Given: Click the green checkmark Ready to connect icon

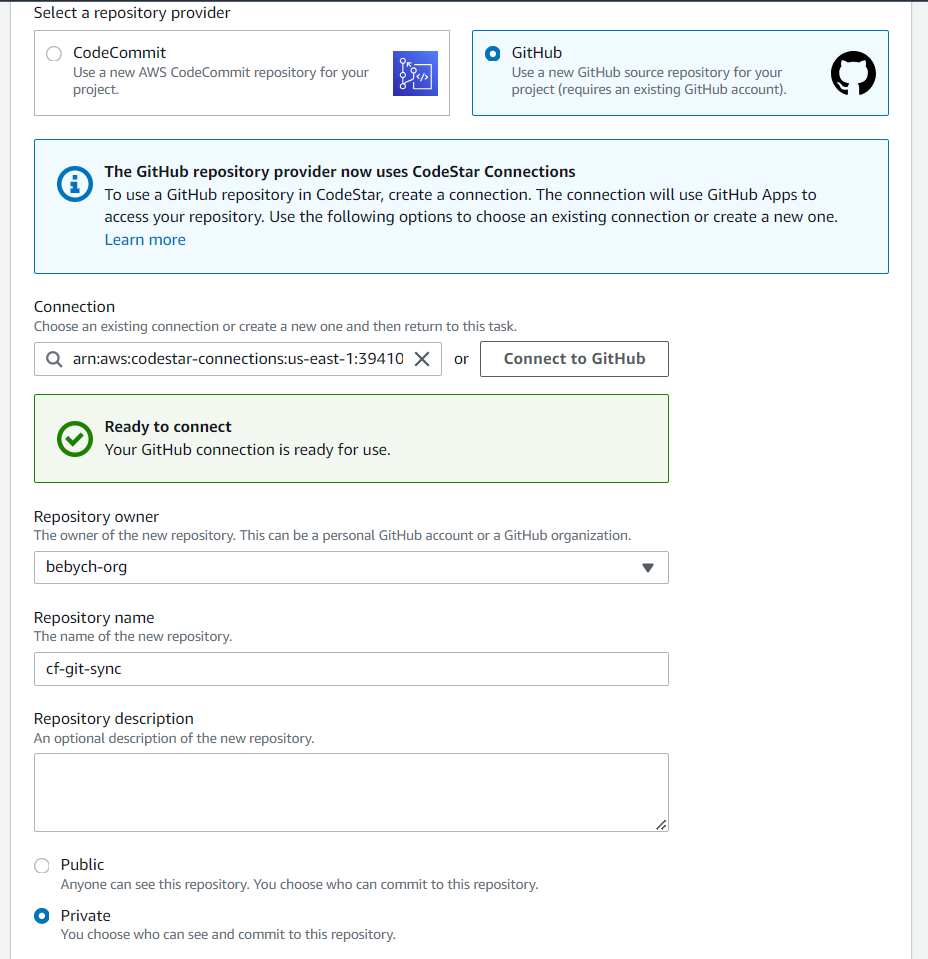Looking at the screenshot, I should coord(75,439).
